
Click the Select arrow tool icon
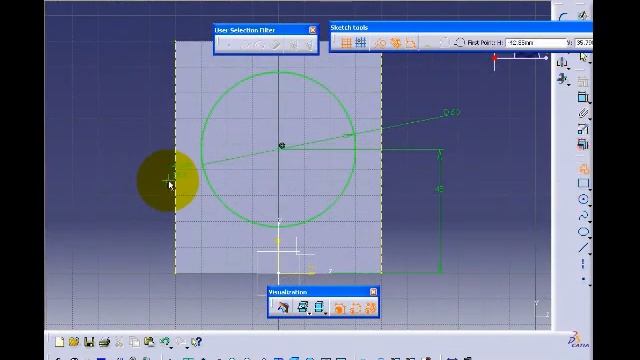coord(583,57)
